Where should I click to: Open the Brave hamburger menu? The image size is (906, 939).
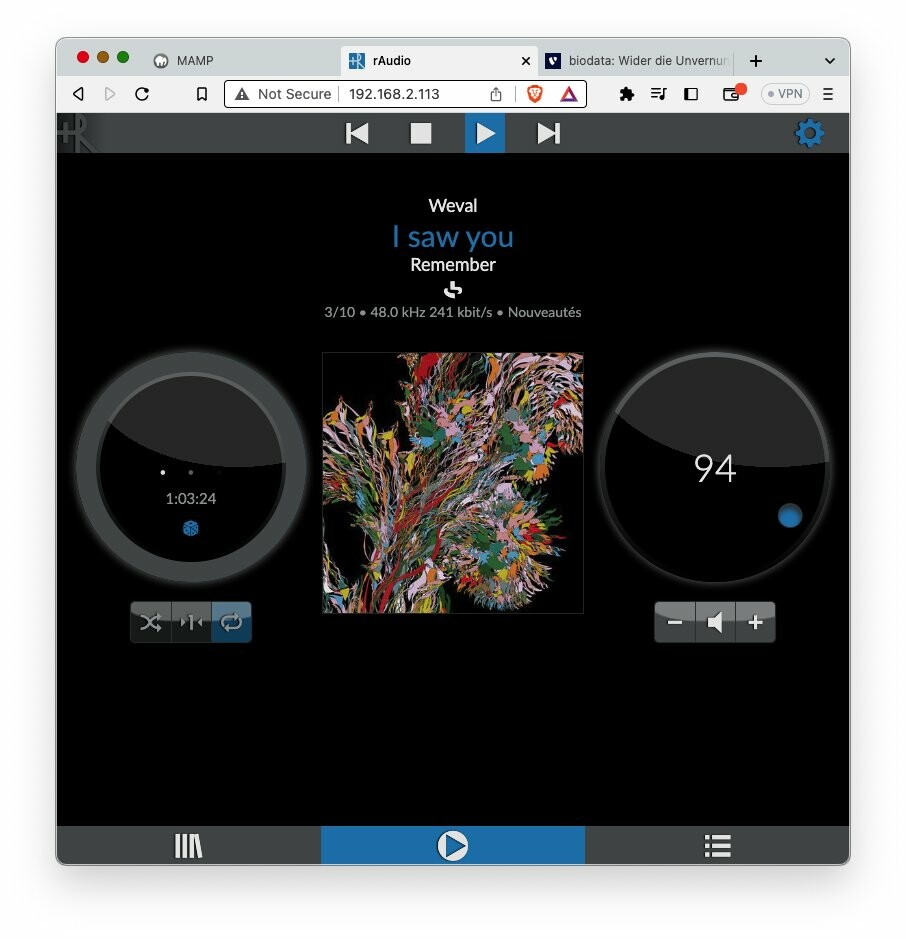click(828, 94)
